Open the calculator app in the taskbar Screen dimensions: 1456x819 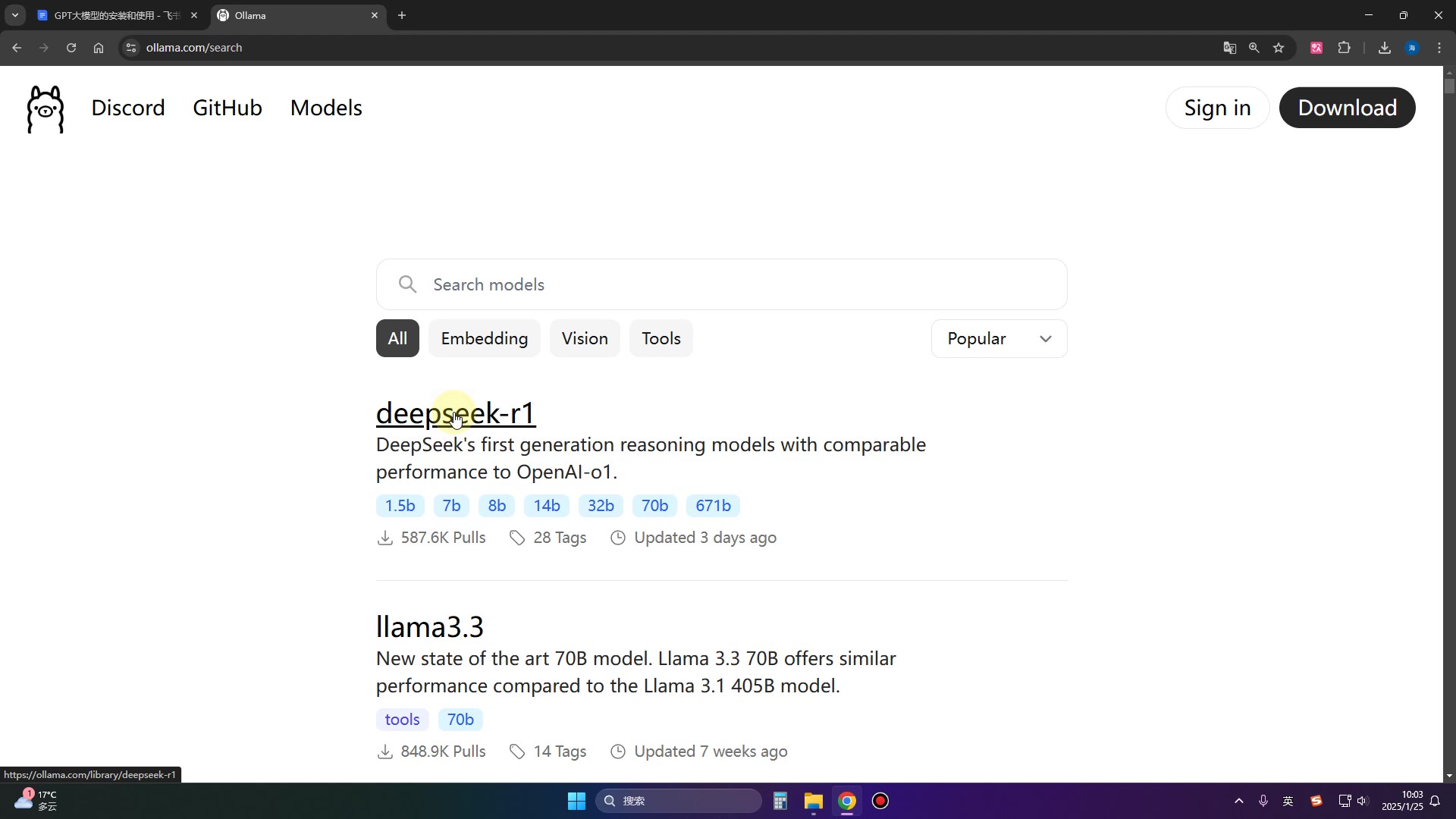780,801
